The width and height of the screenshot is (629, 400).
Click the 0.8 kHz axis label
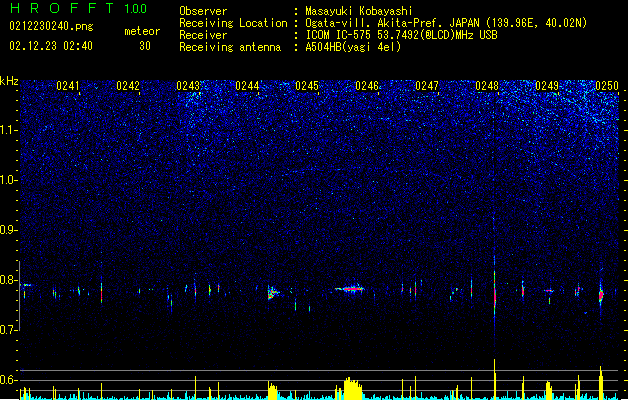pos(9,280)
